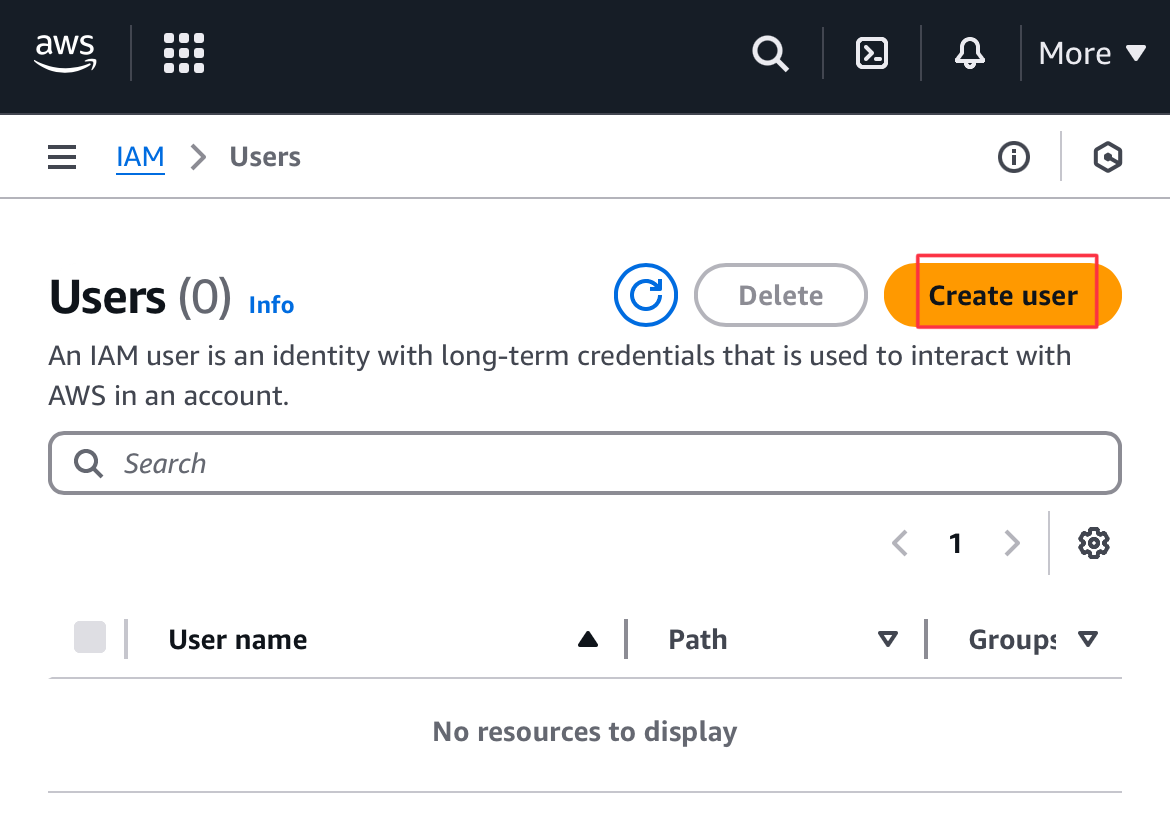Viewport: 1170px width, 826px height.
Task: Open table preferences gear icon
Action: [x=1093, y=543]
